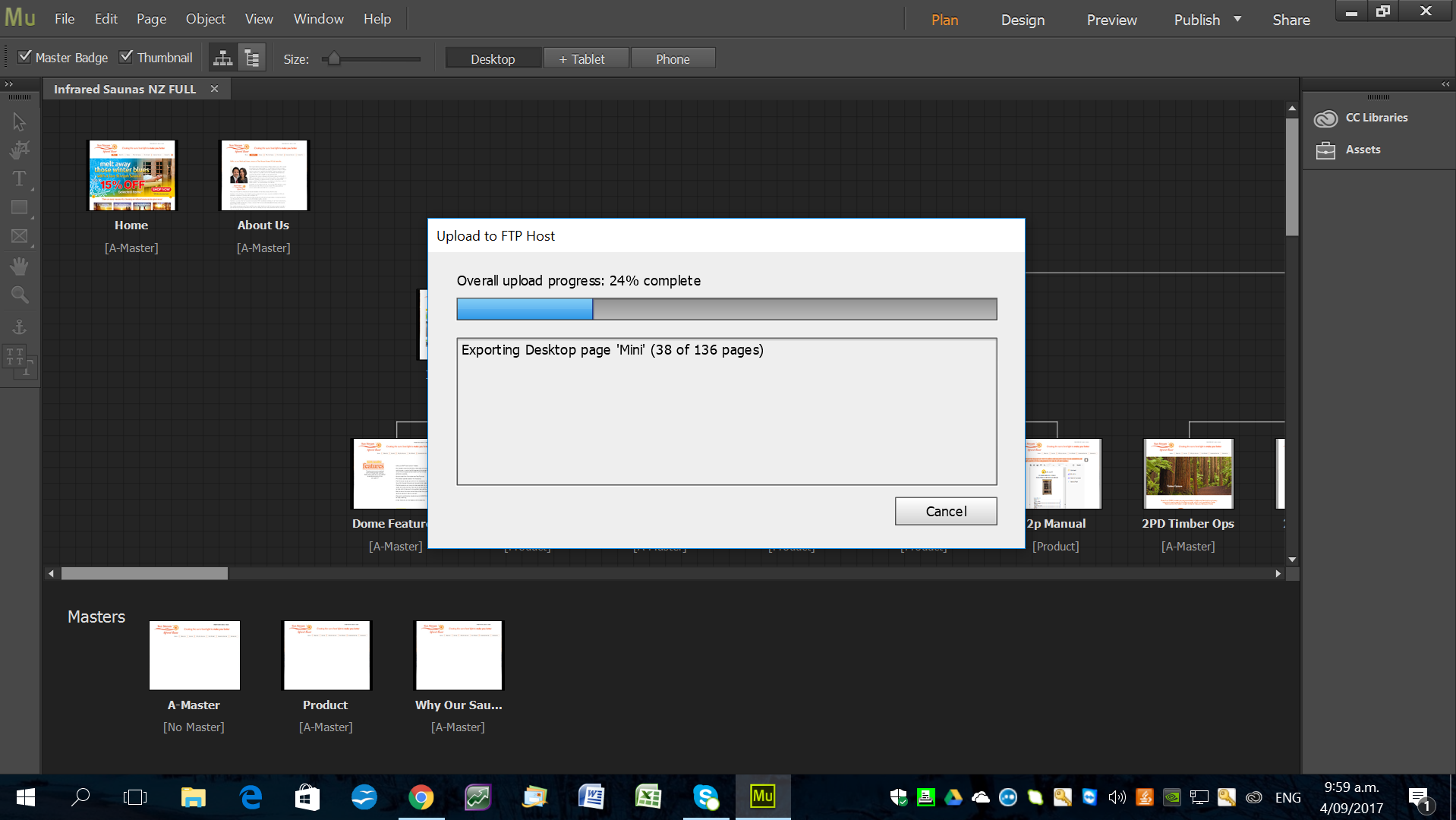This screenshot has width=1456, height=820.
Task: Click the Publish button
Action: click(1197, 20)
